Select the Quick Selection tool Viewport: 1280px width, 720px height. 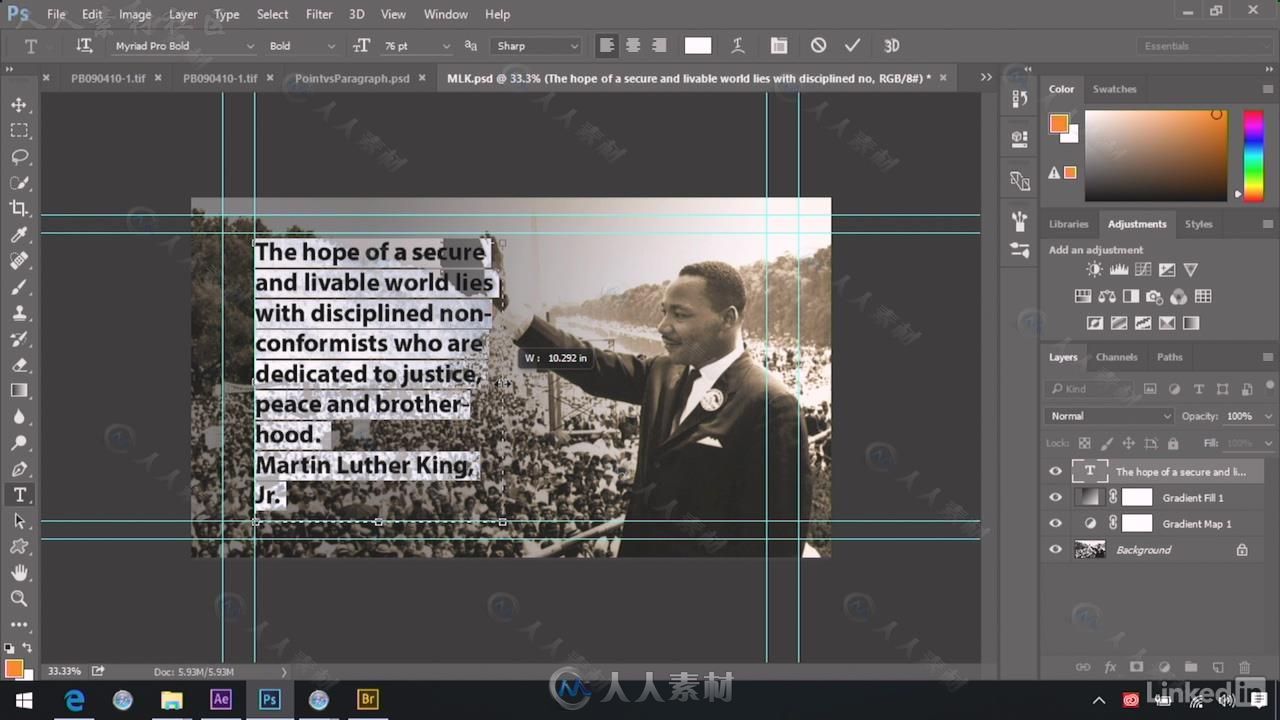tap(19, 183)
